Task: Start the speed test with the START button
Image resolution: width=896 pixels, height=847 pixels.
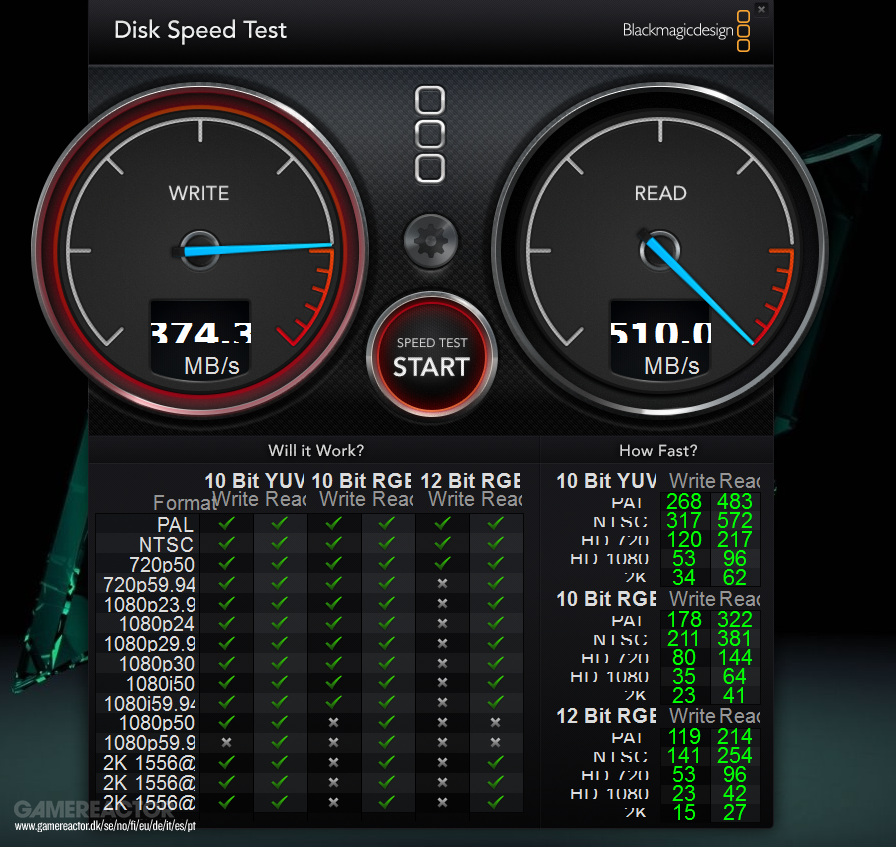Action: [x=430, y=356]
